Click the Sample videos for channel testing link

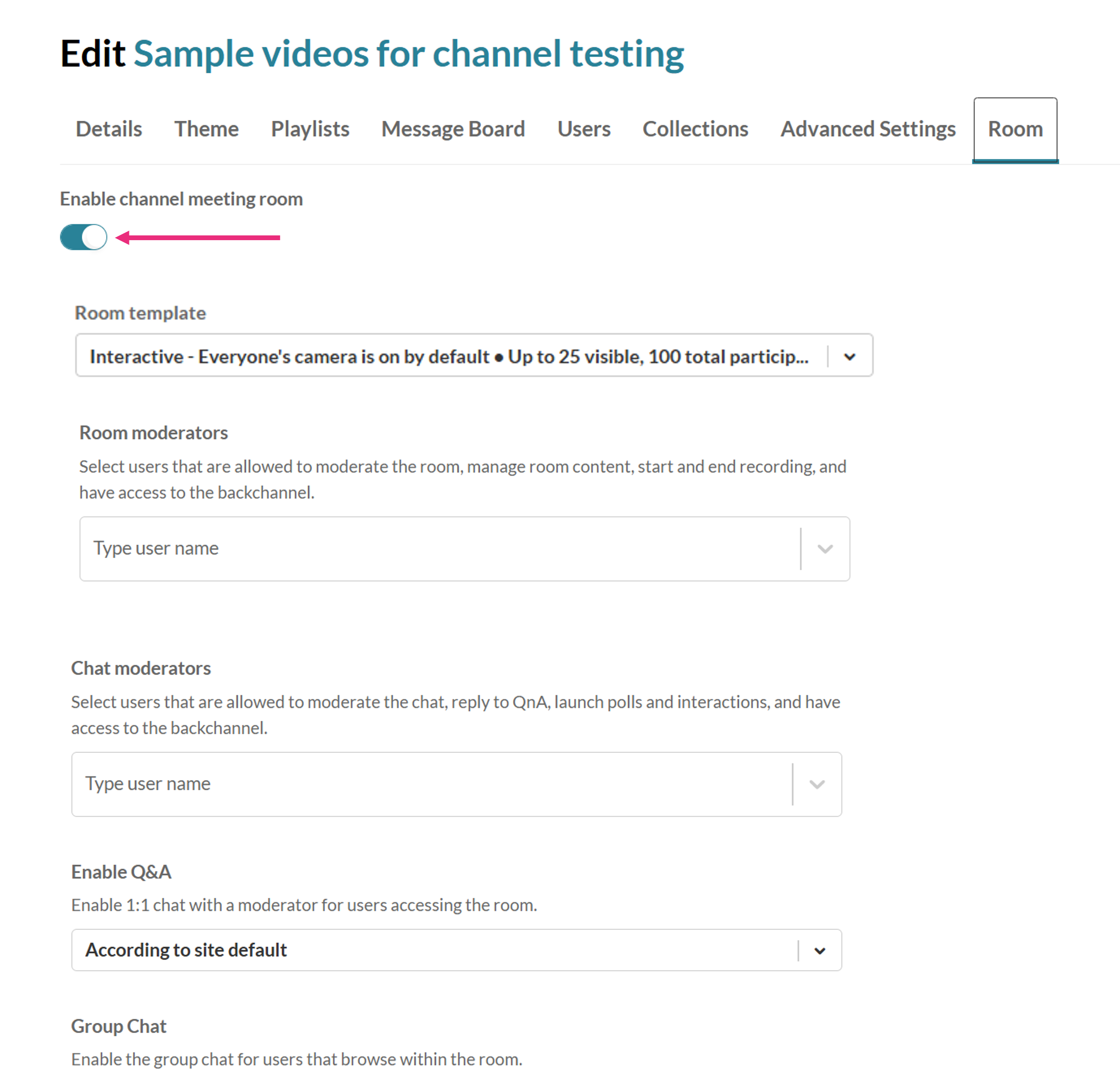pyautogui.click(x=408, y=54)
